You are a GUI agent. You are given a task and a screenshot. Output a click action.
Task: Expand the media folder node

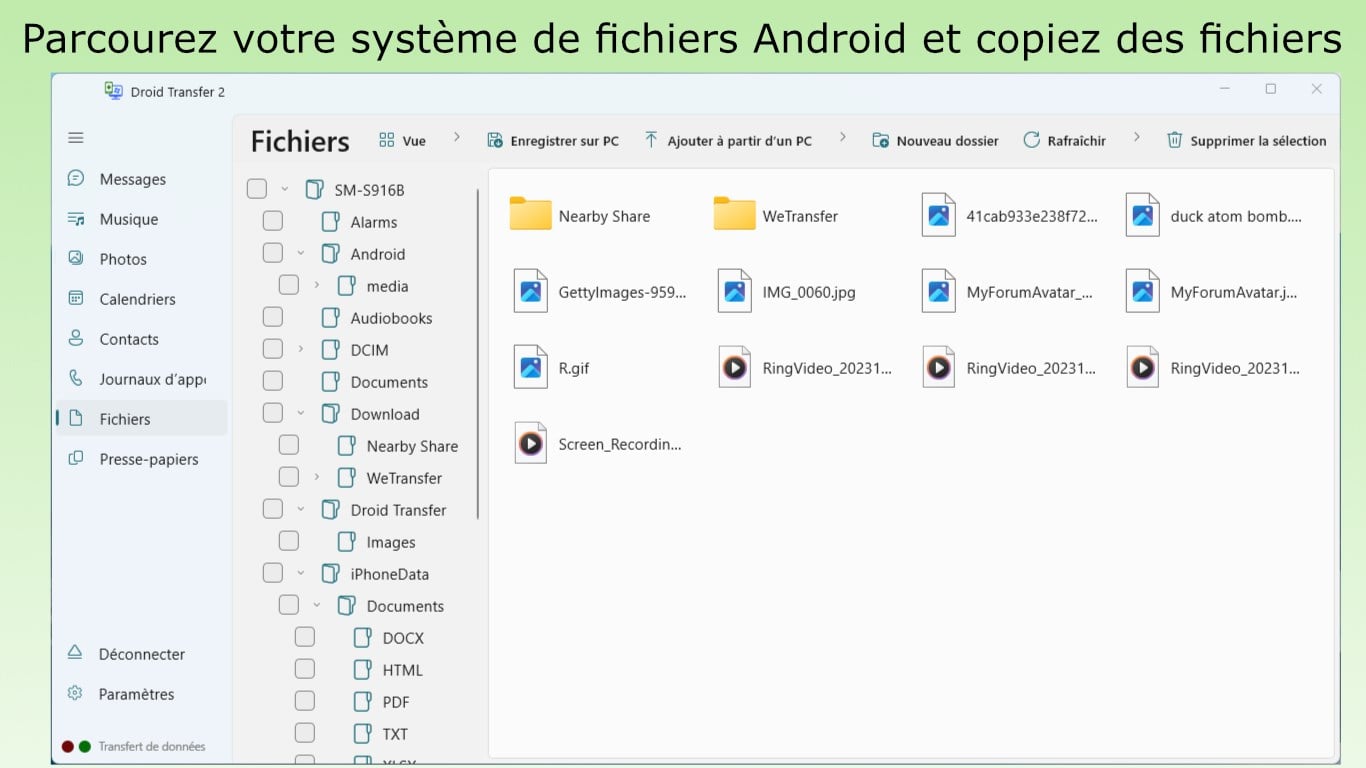click(x=317, y=285)
